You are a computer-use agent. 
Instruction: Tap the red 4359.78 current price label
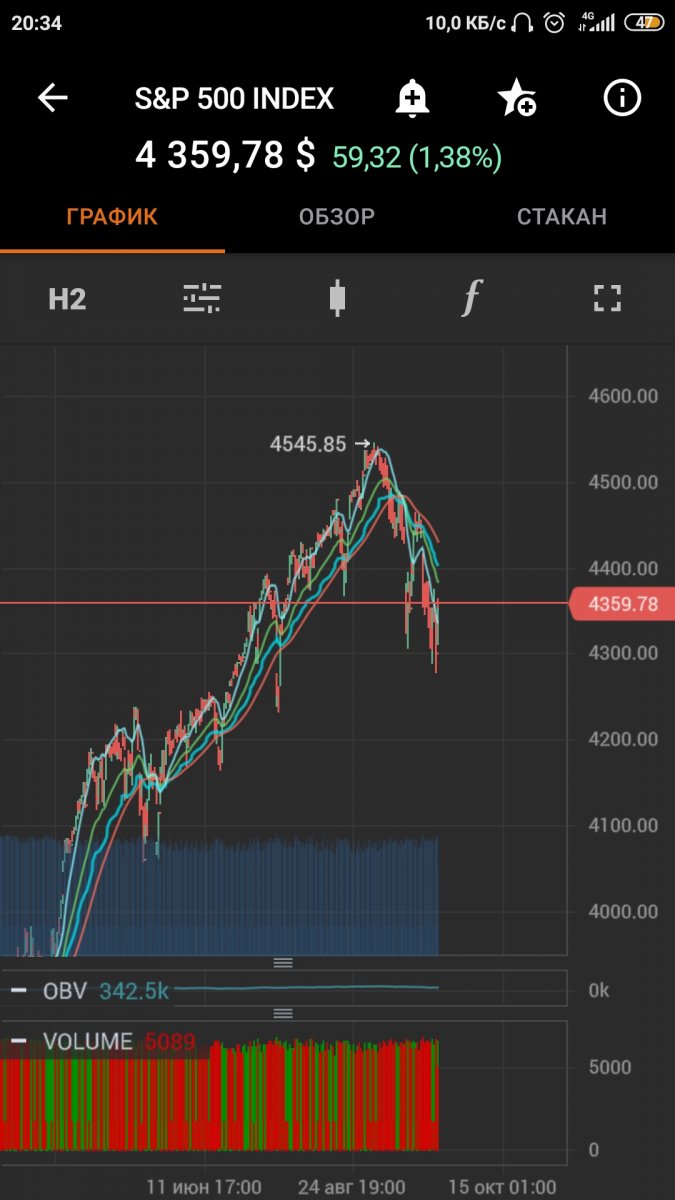(x=621, y=604)
